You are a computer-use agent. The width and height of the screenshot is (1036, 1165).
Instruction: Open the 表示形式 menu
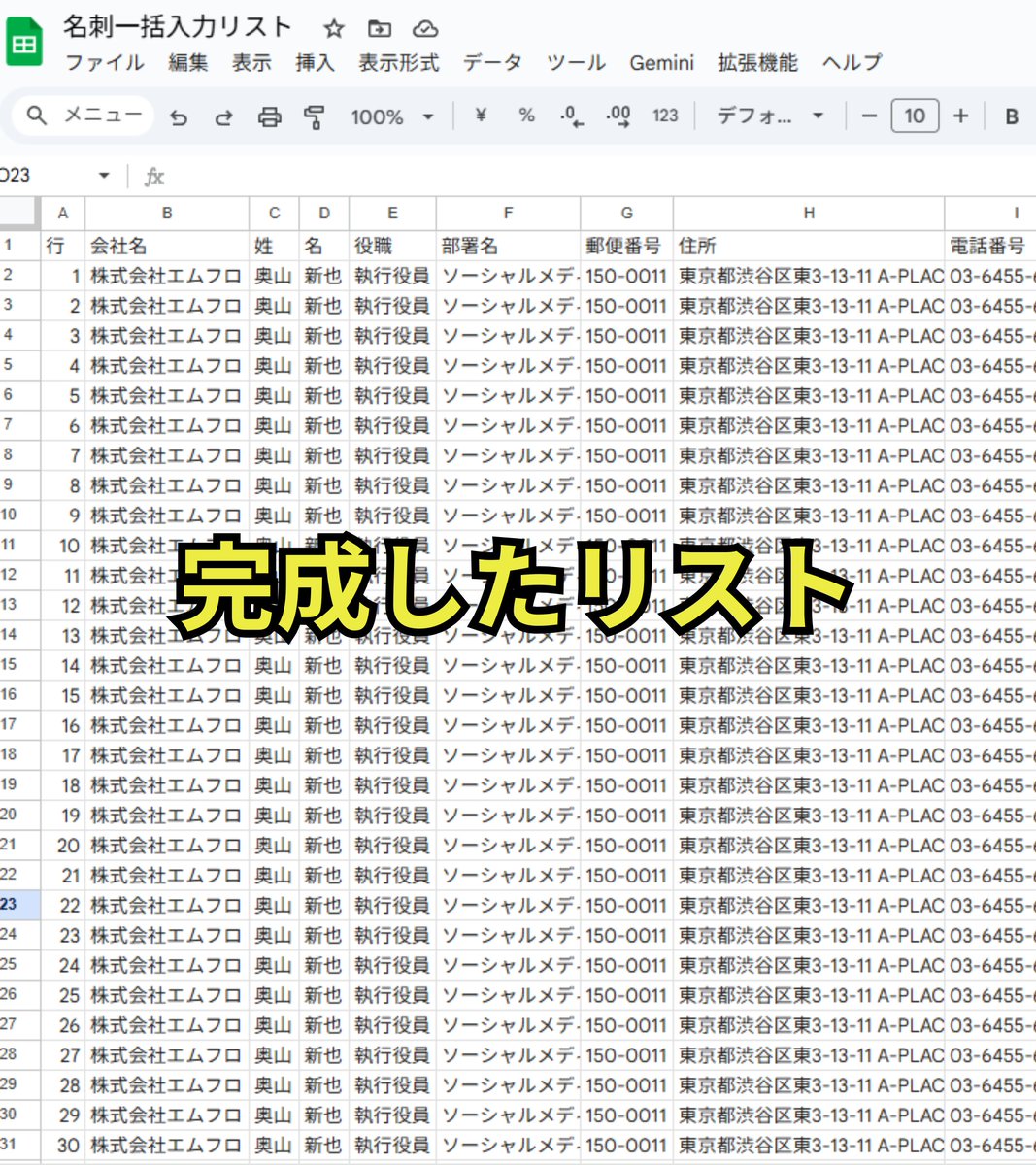(x=399, y=63)
